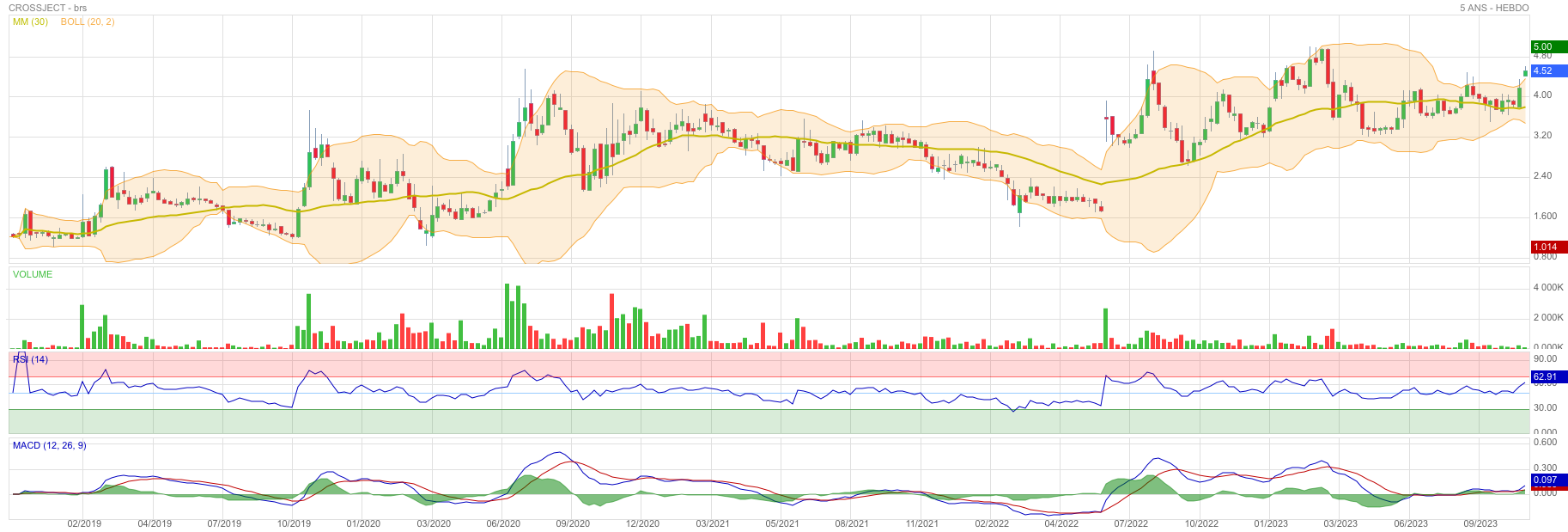Click the CROSSJECT - brs chart title
1568x532 pixels.
pyautogui.click(x=47, y=8)
